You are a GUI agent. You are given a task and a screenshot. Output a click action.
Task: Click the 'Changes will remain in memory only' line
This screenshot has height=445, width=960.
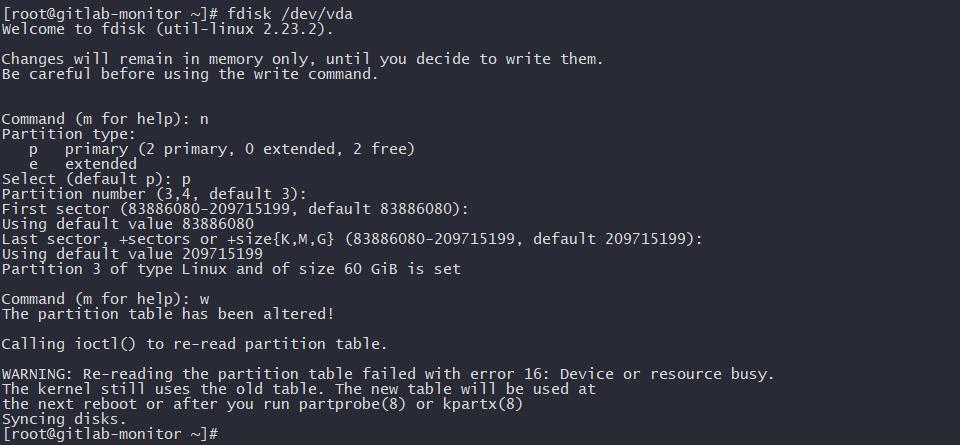click(302, 59)
